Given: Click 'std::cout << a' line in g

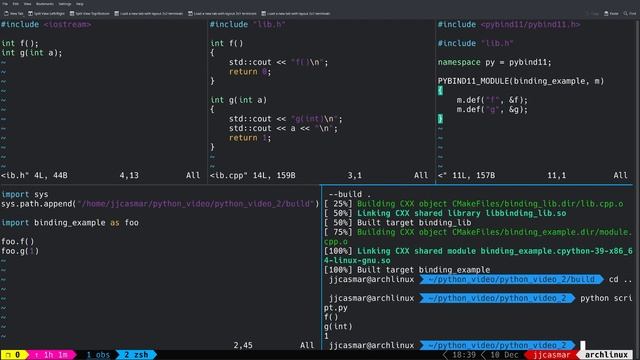Looking at the screenshot, I should [x=284, y=129].
